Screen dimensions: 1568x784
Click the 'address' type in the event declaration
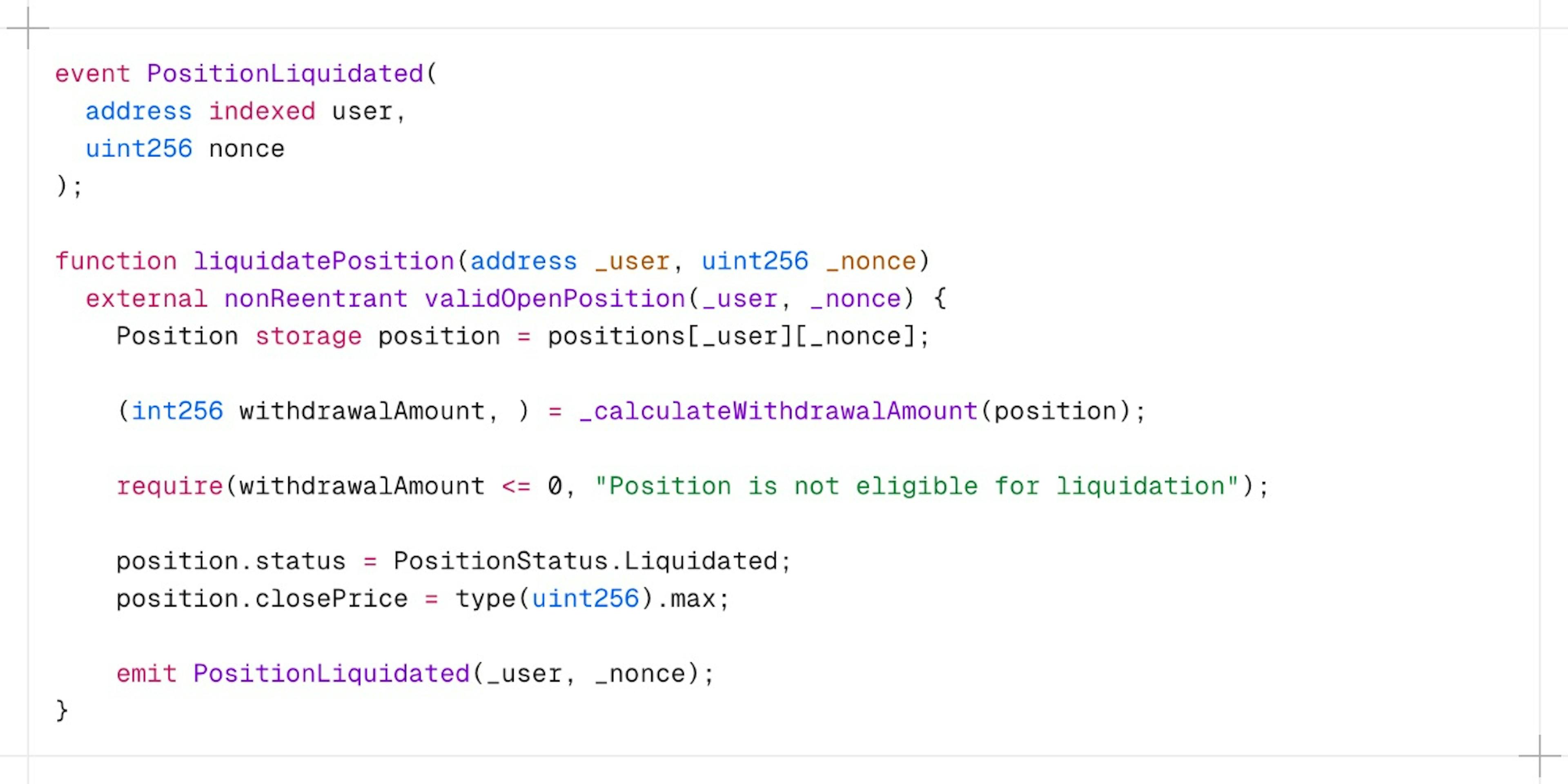tap(139, 111)
